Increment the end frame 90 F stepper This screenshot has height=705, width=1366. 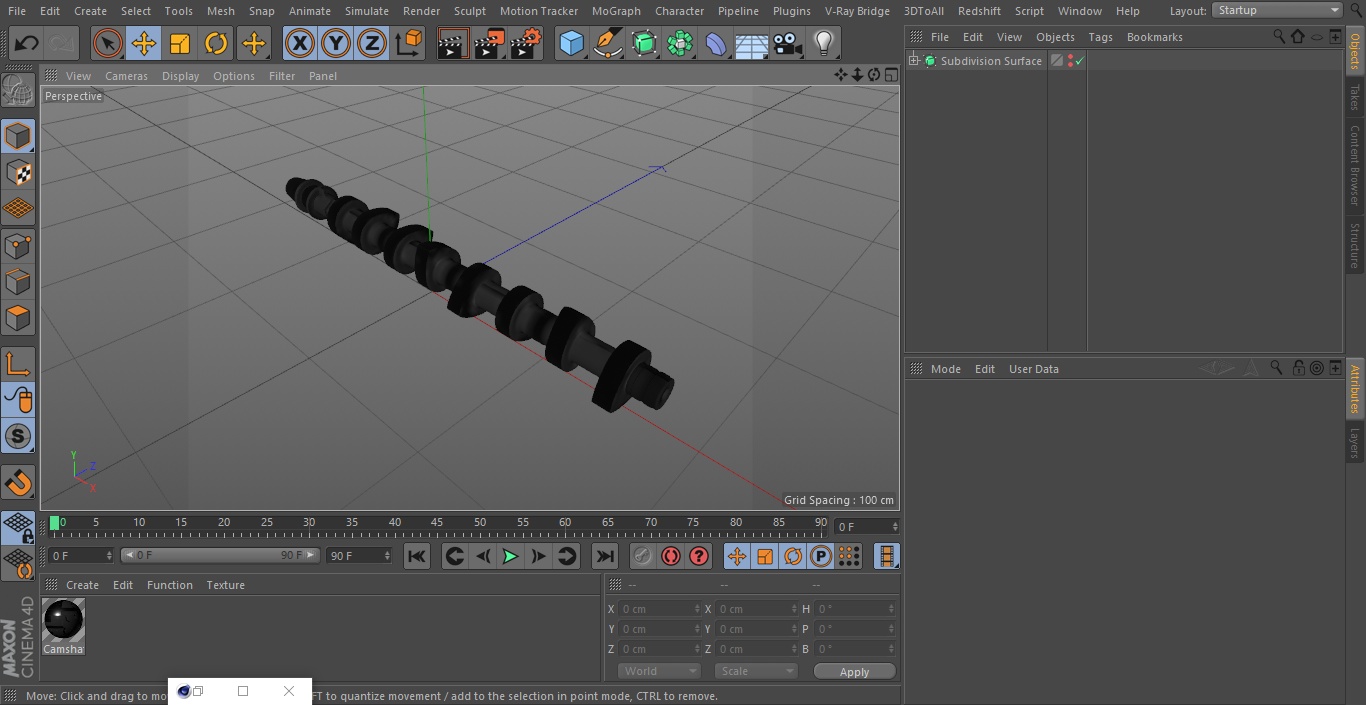pos(387,552)
